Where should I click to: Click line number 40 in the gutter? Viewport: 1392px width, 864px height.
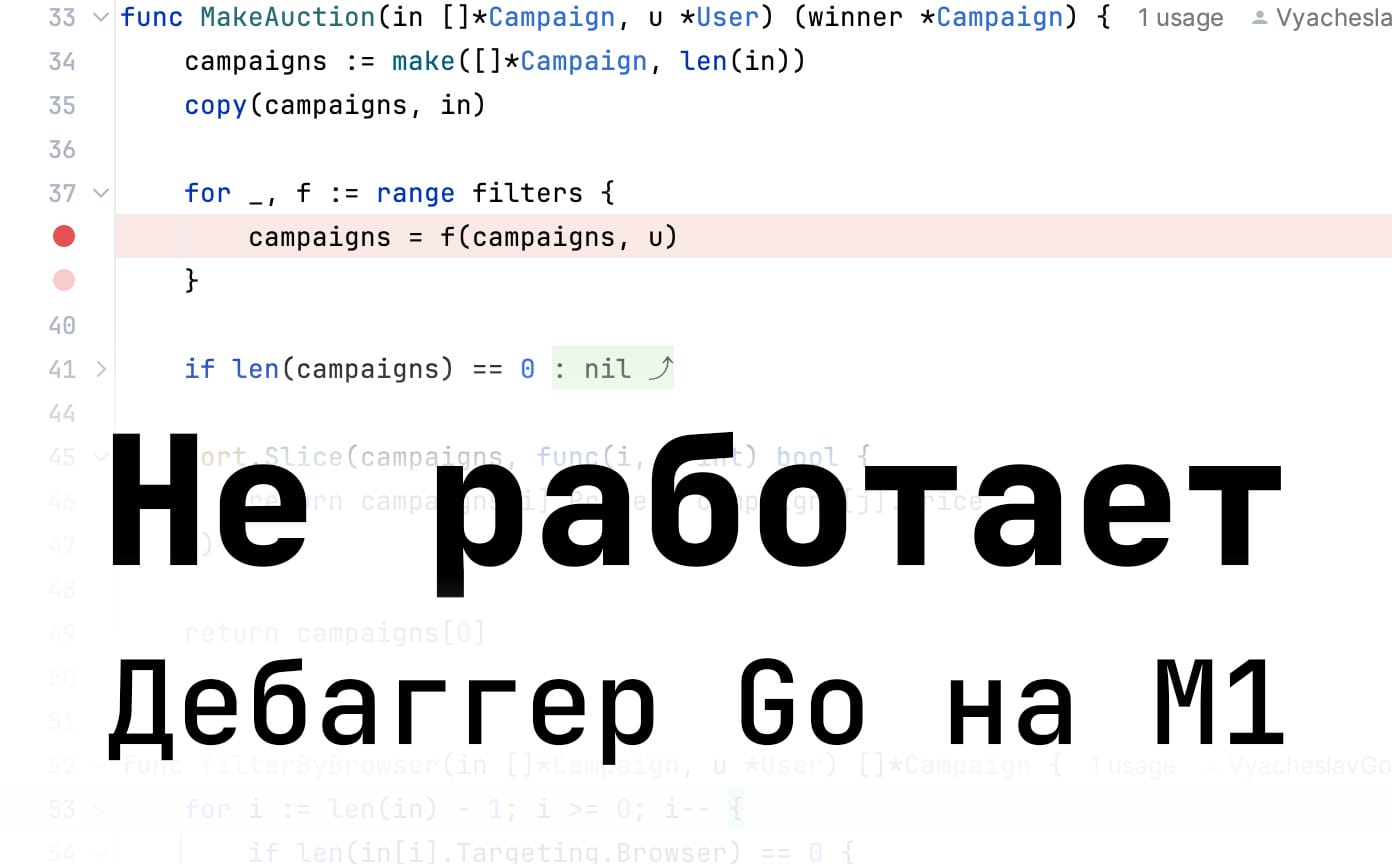pyautogui.click(x=62, y=326)
